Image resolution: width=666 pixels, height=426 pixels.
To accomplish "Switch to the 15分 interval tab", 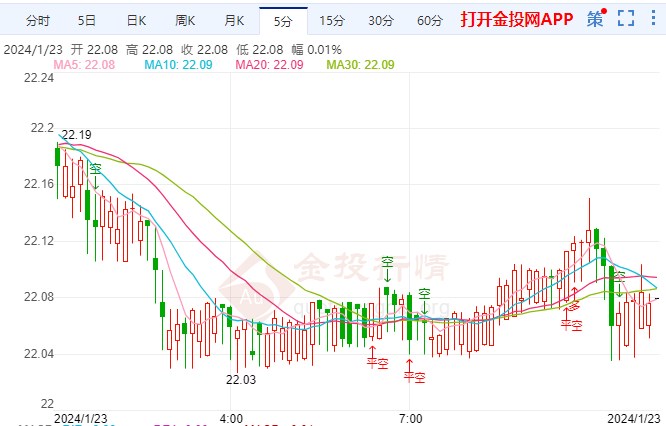I will pyautogui.click(x=332, y=20).
